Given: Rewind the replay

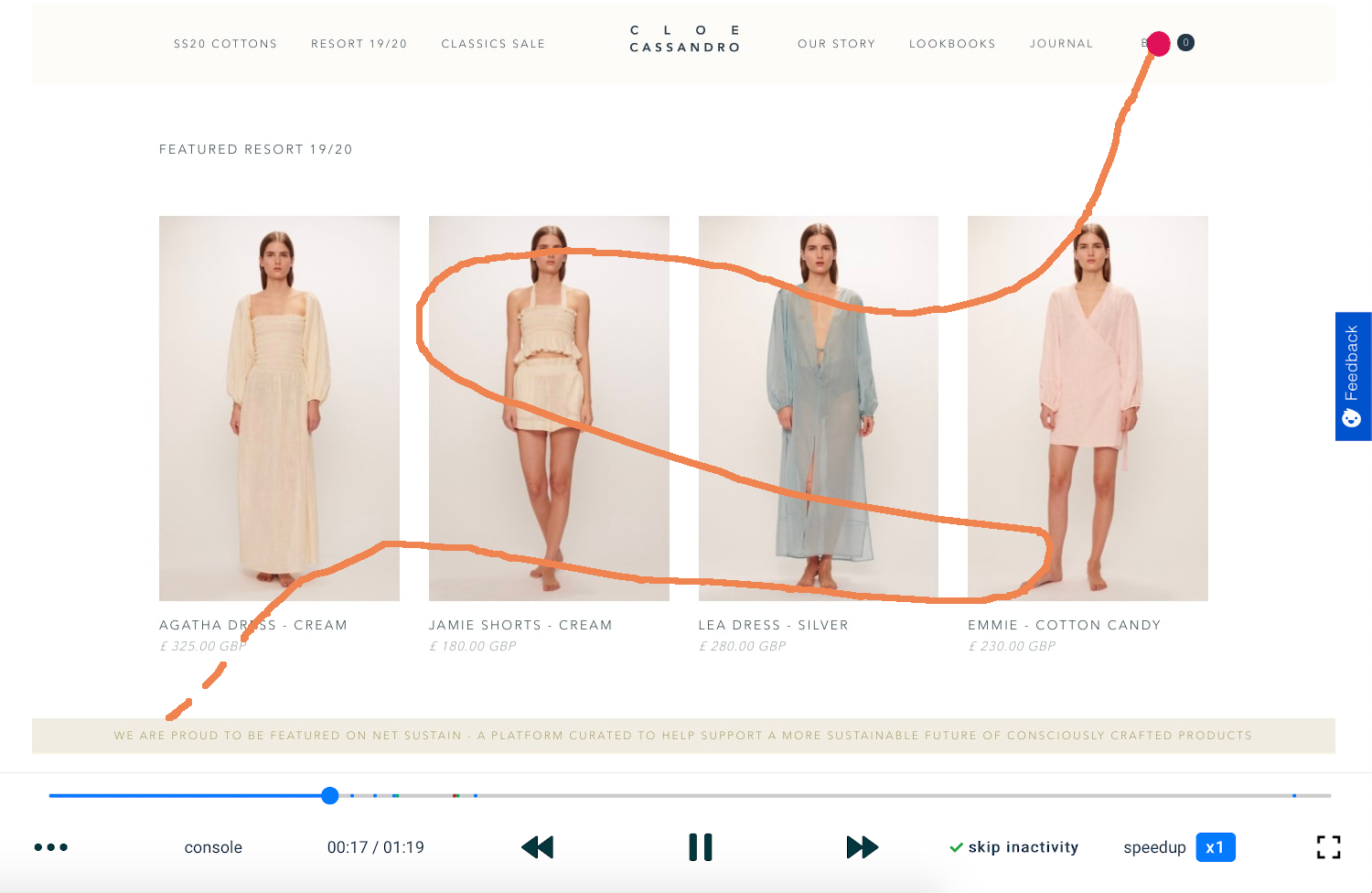Looking at the screenshot, I should [x=538, y=847].
